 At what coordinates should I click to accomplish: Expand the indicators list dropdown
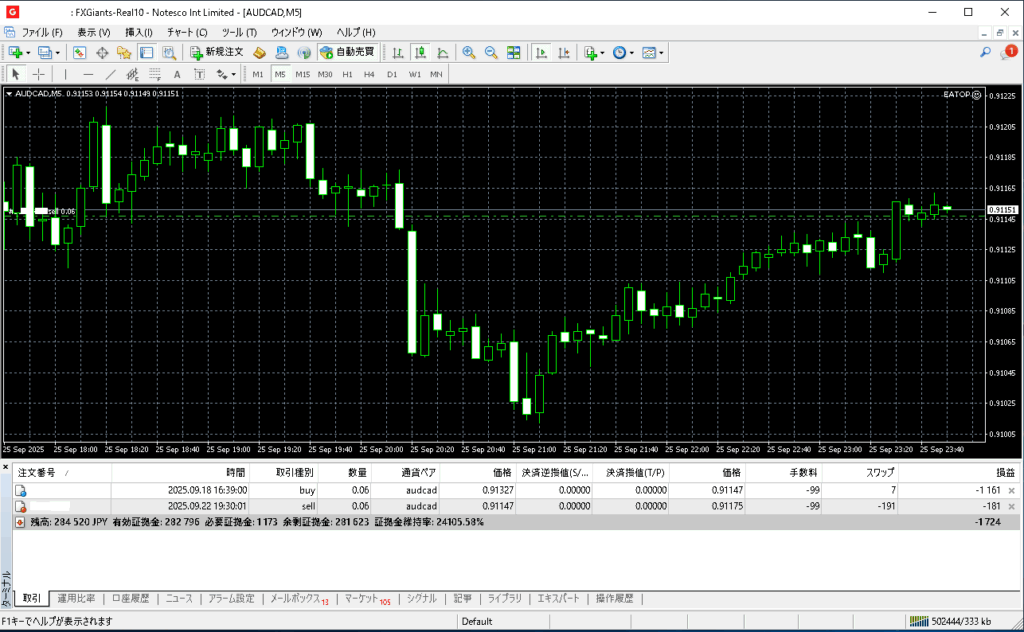point(602,52)
